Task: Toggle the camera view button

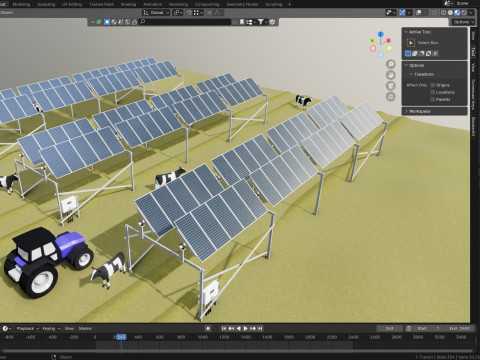Action: point(391,86)
